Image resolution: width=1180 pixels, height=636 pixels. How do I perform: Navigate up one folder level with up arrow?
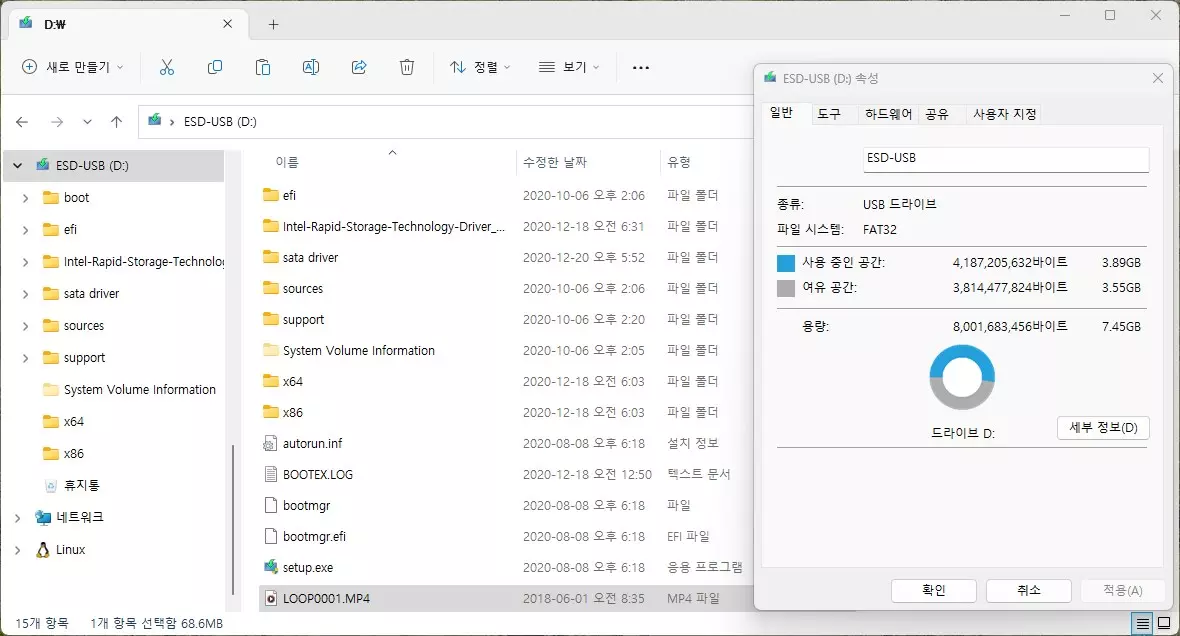point(116,120)
